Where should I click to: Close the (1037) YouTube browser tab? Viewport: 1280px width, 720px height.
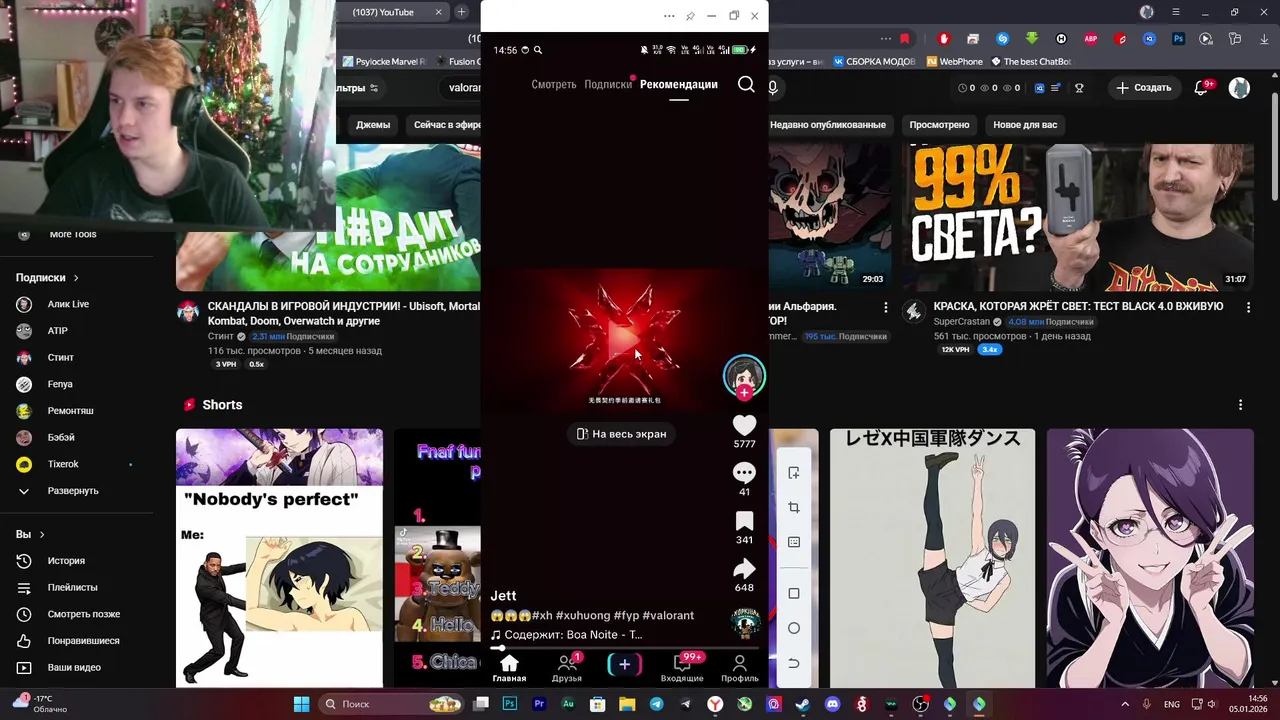438,12
